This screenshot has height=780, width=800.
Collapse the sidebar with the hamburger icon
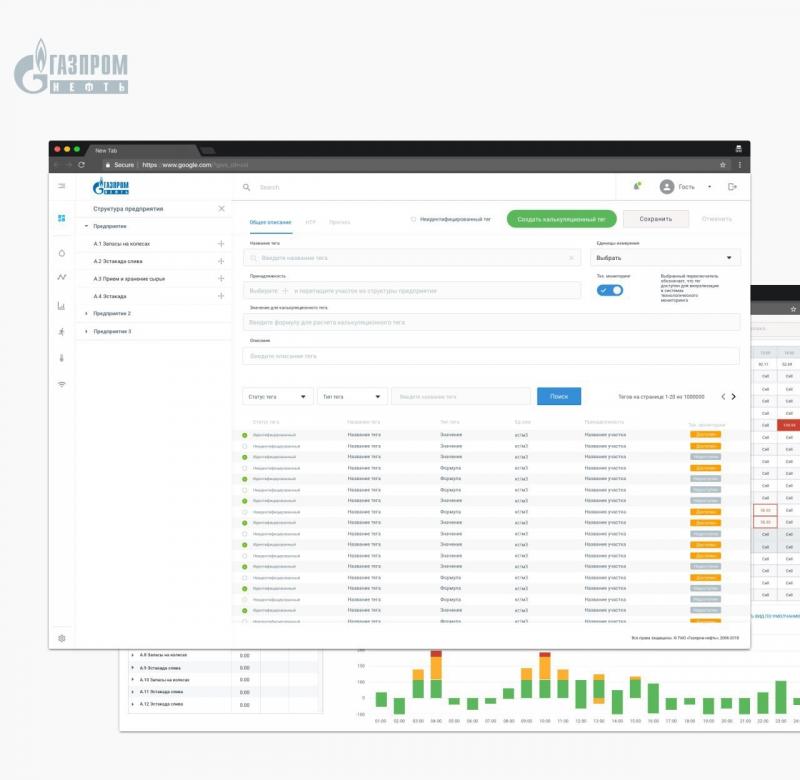62,186
